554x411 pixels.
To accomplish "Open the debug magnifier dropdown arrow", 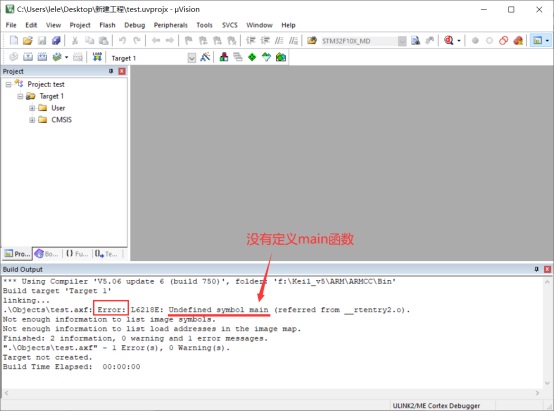I will coord(459,41).
